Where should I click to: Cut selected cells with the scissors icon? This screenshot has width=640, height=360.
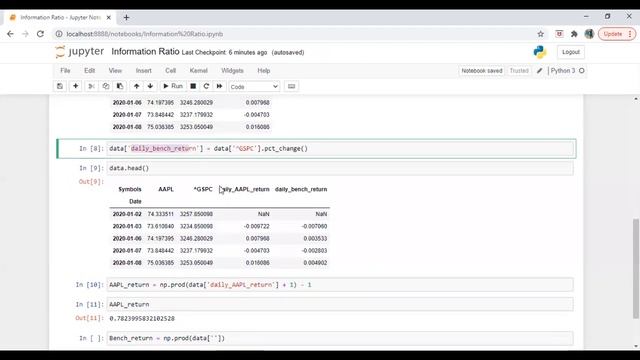click(91, 86)
